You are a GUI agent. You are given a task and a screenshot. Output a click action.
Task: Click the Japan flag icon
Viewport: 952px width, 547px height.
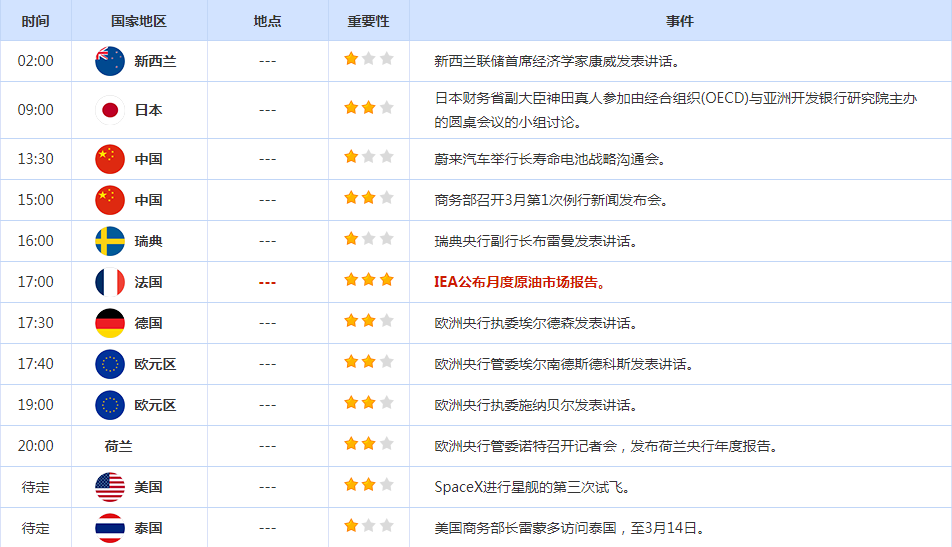[110, 110]
